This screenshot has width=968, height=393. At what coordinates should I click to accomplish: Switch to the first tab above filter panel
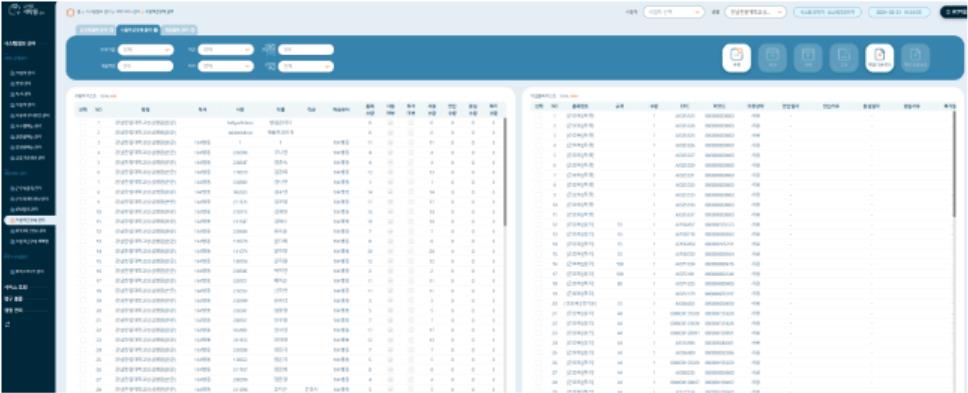pyautogui.click(x=95, y=30)
